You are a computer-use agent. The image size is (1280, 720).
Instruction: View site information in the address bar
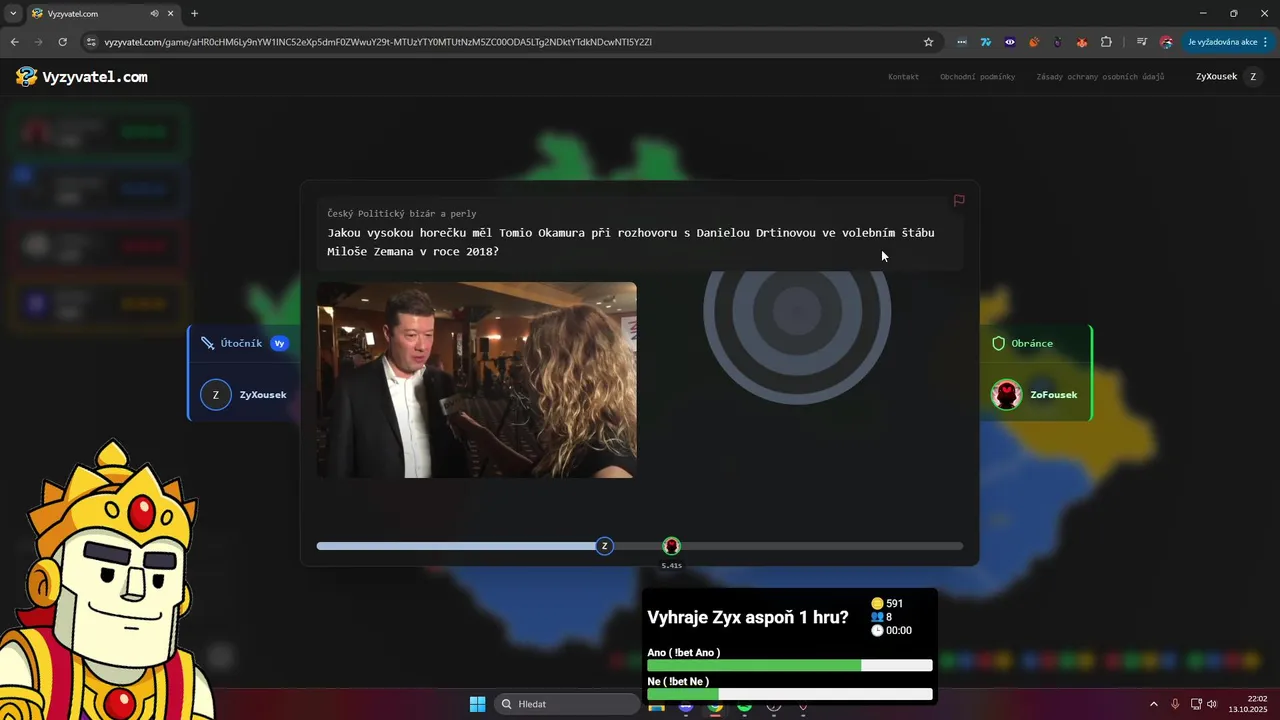[91, 42]
